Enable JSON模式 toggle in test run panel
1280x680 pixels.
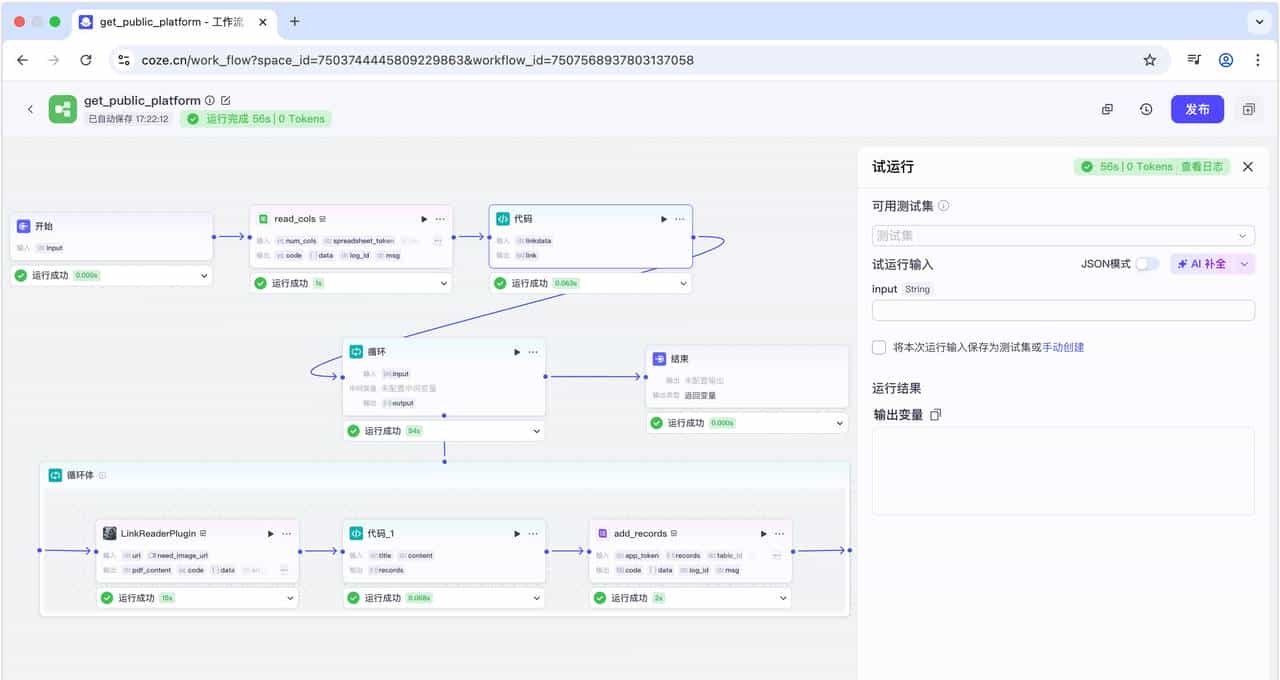point(1147,263)
